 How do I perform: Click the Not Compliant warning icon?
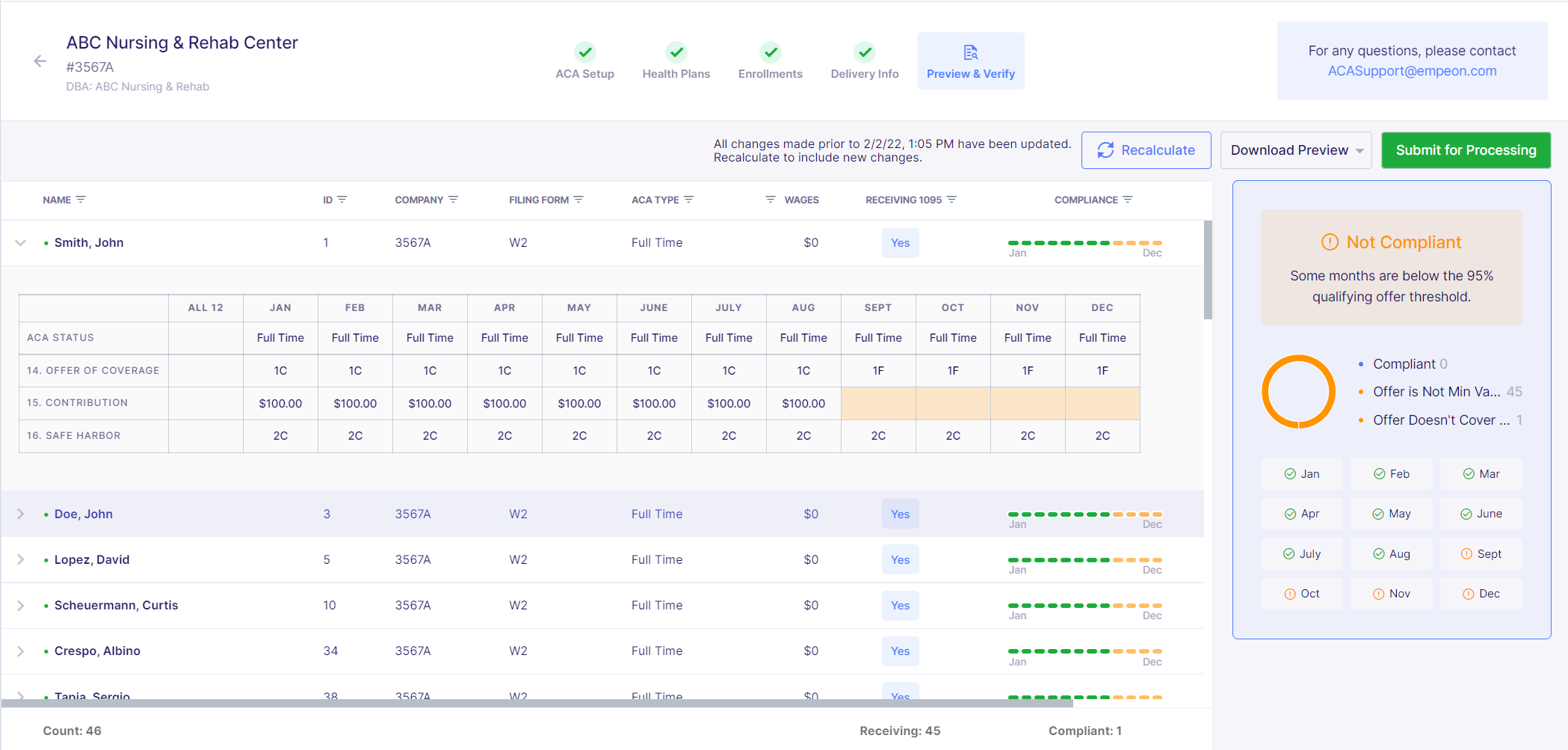click(1330, 242)
